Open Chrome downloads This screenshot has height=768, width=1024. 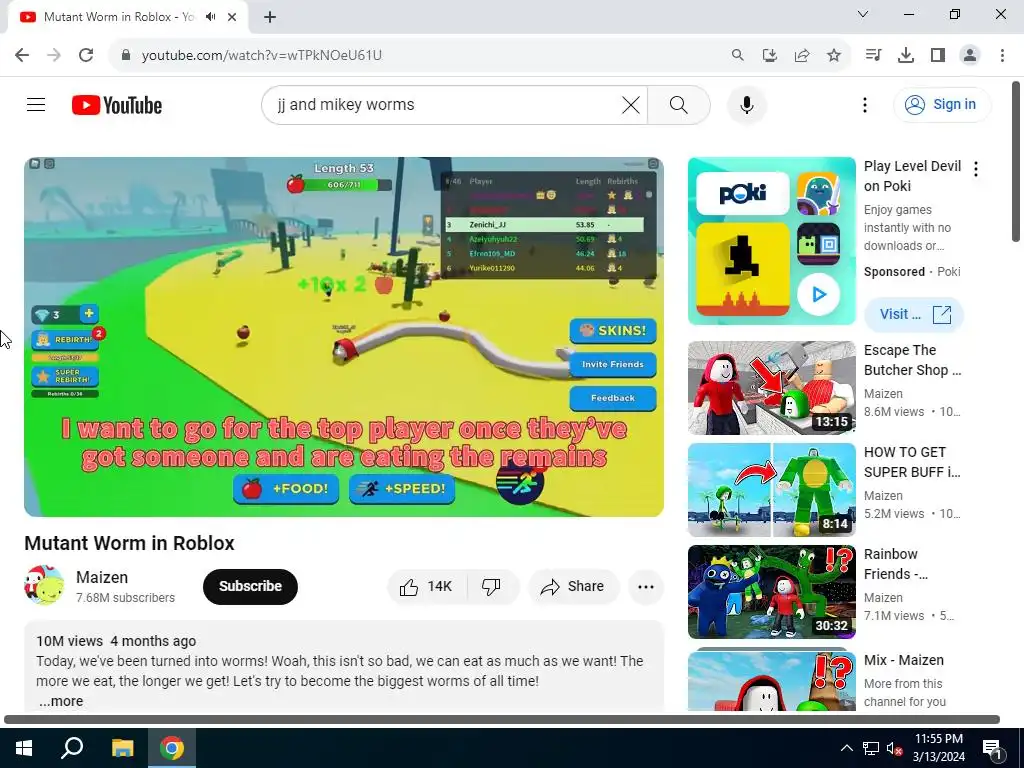[905, 55]
